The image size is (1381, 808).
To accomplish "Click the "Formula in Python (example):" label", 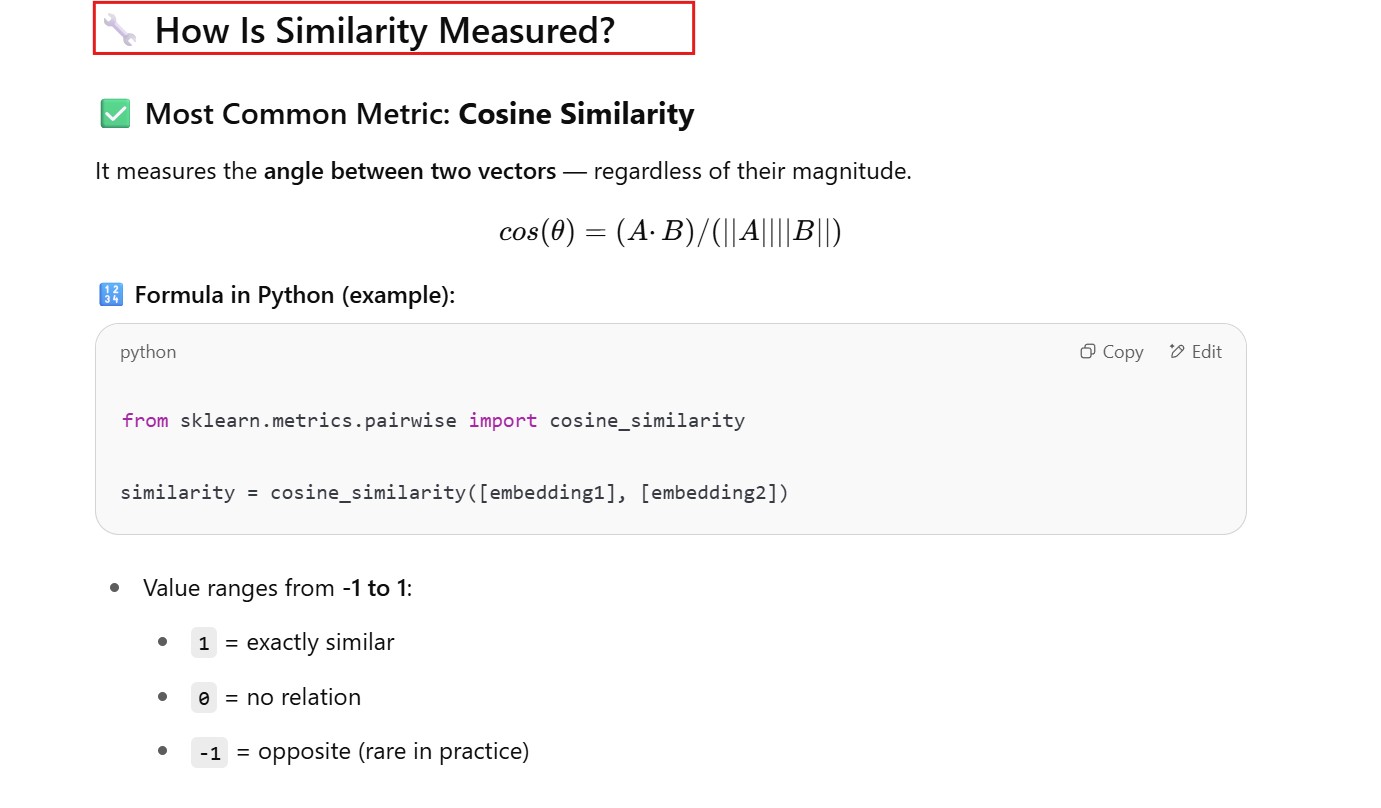I will point(294,296).
